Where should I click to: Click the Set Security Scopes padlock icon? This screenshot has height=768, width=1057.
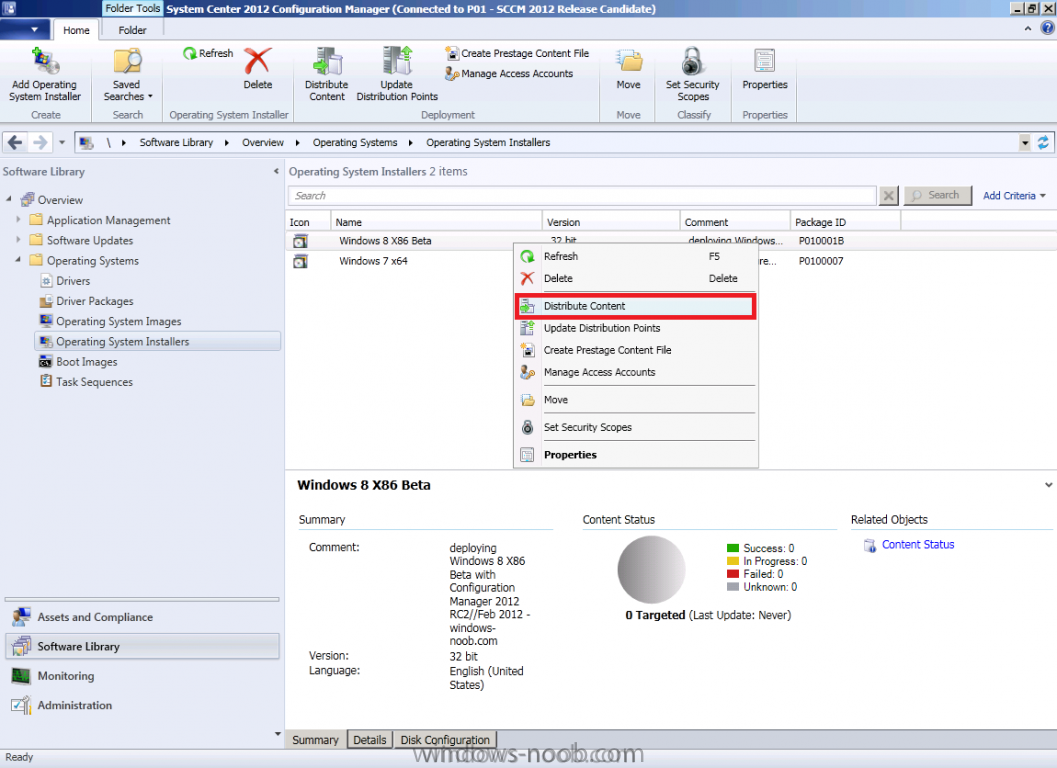[x=692, y=61]
